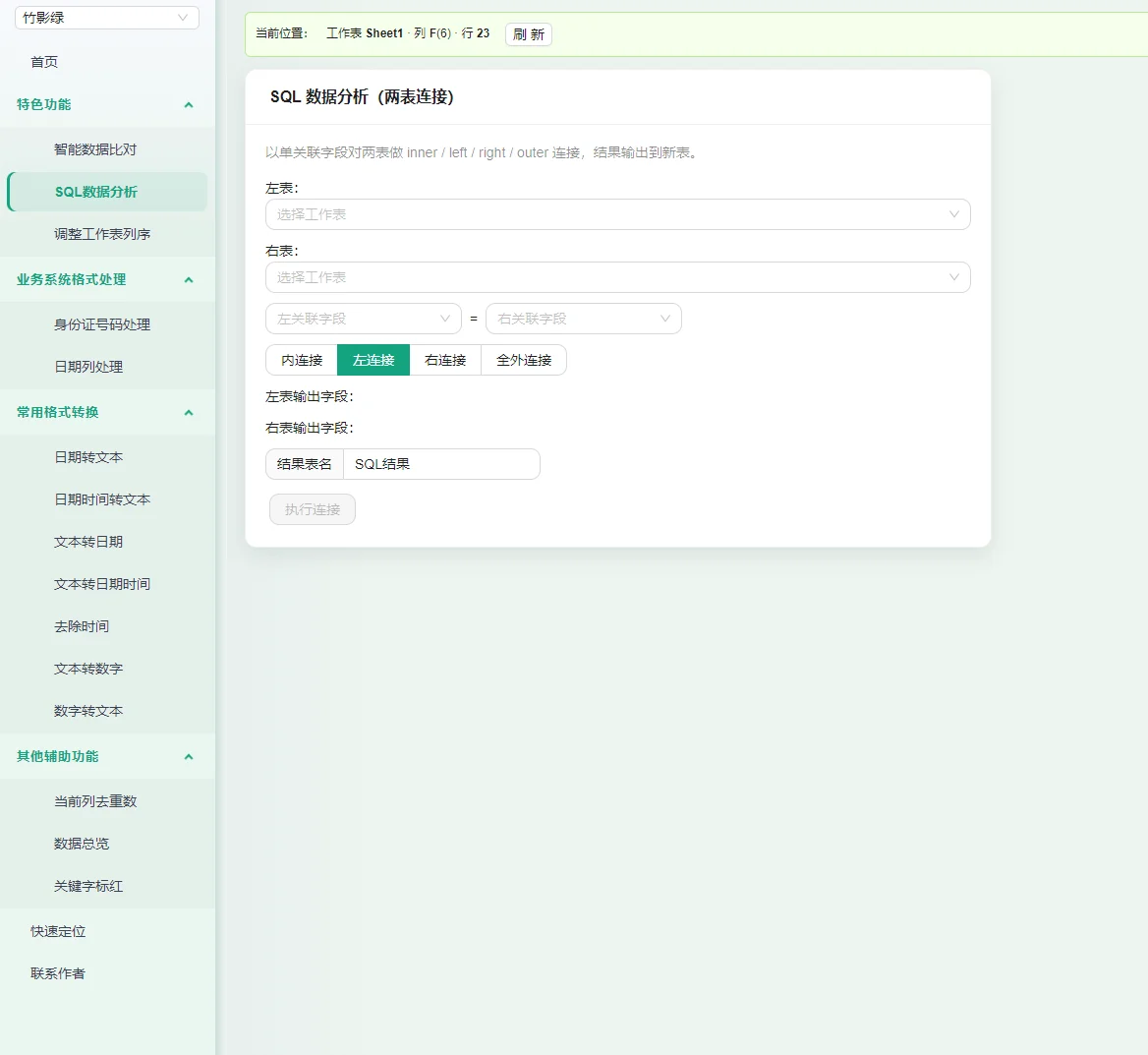Image resolution: width=1148 pixels, height=1055 pixels.
Task: Open the 右表 worksheet dropdown
Action: point(618,277)
